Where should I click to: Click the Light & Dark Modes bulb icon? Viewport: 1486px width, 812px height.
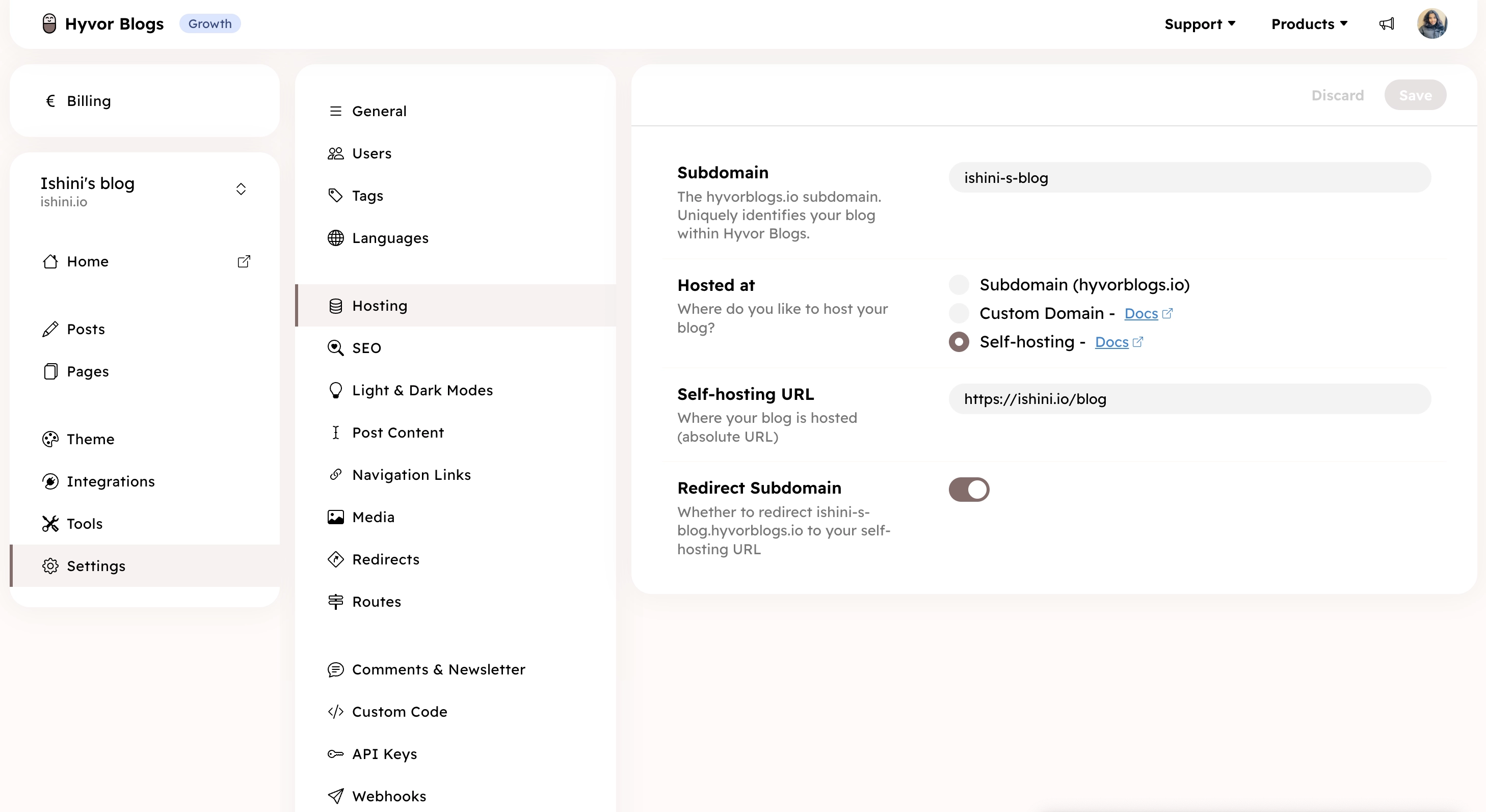336,390
